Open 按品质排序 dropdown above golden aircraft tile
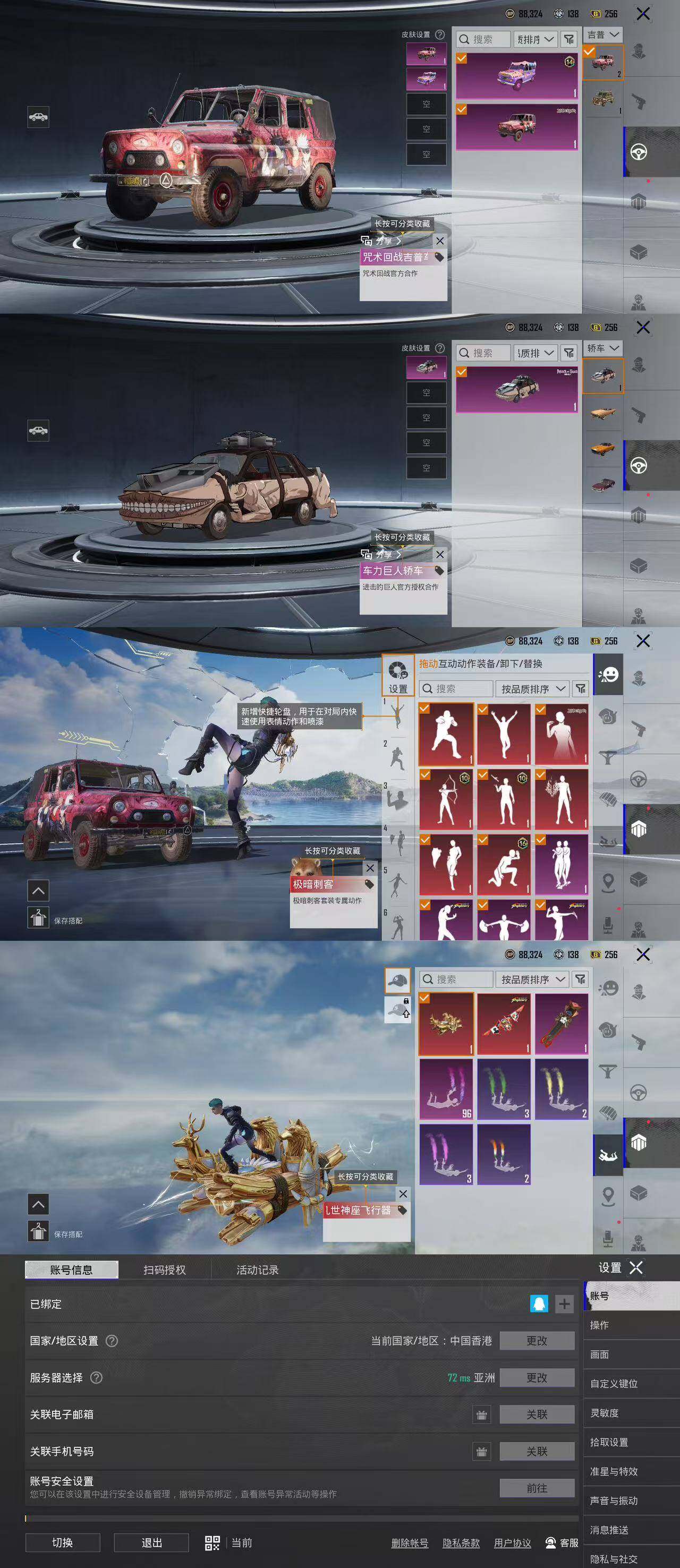This screenshot has width=680, height=1568. (x=533, y=979)
